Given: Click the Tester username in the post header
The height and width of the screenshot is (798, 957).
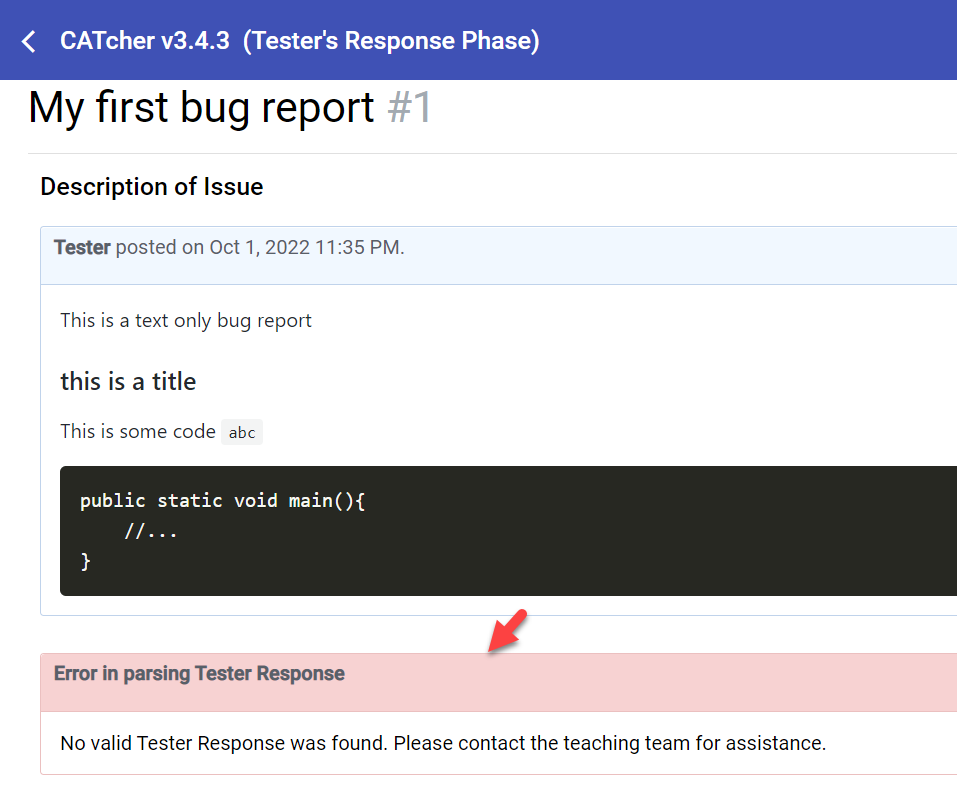Looking at the screenshot, I should tap(81, 247).
